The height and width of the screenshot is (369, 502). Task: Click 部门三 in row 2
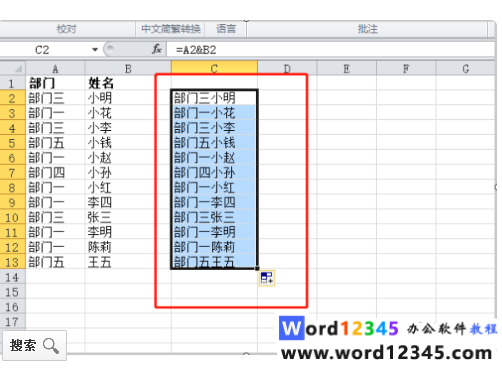tap(55, 98)
